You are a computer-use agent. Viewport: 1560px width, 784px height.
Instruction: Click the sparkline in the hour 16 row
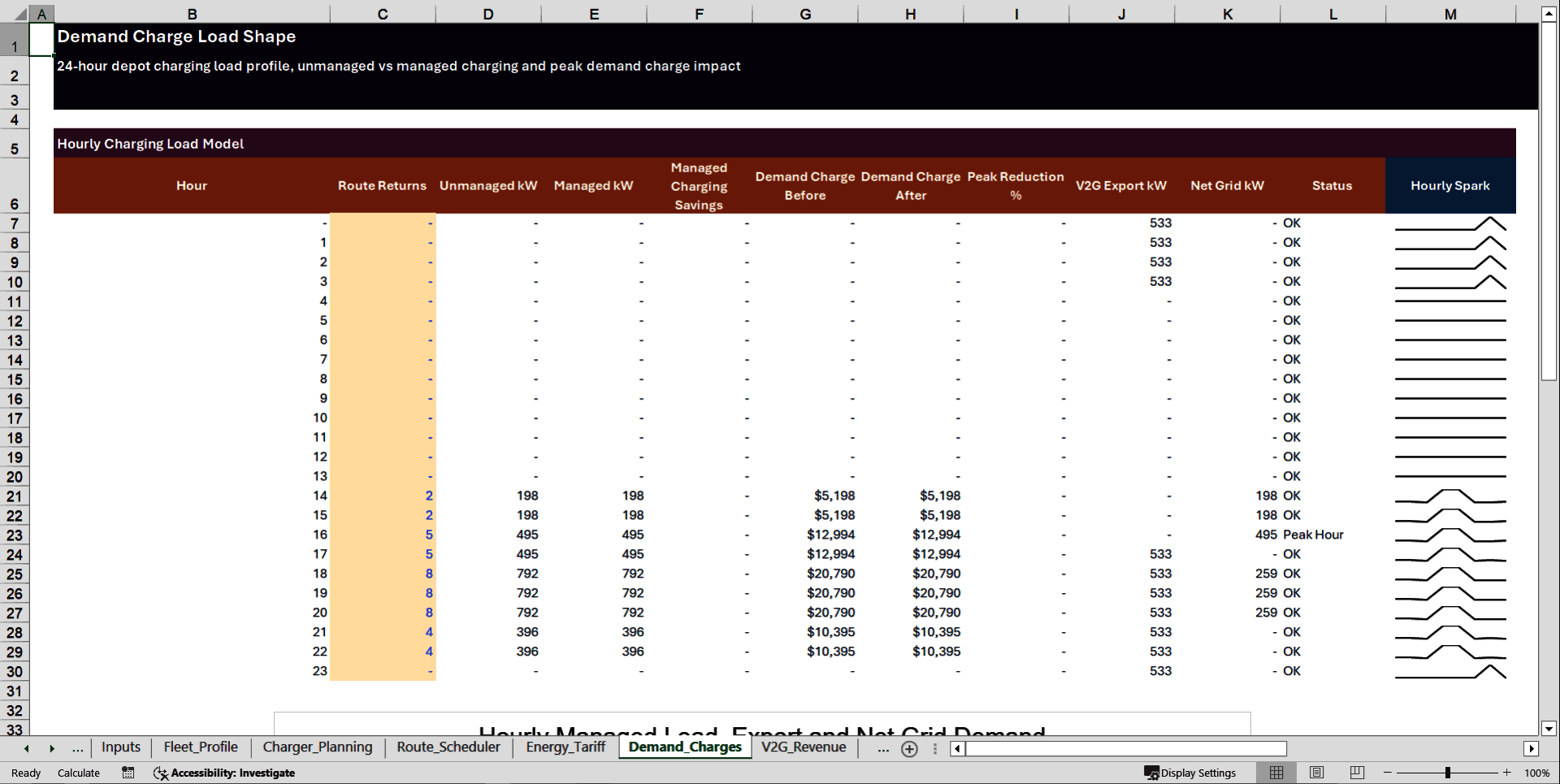pyautogui.click(x=1450, y=535)
